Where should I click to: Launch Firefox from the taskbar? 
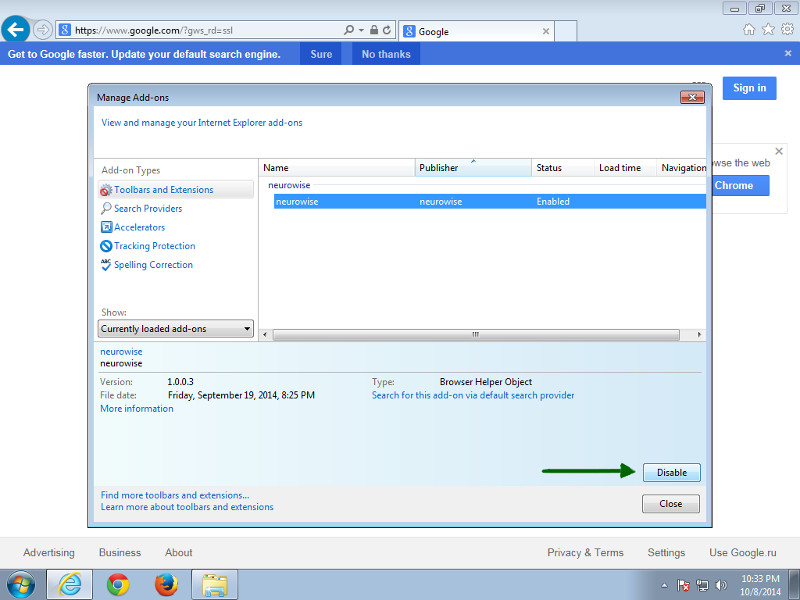click(166, 584)
